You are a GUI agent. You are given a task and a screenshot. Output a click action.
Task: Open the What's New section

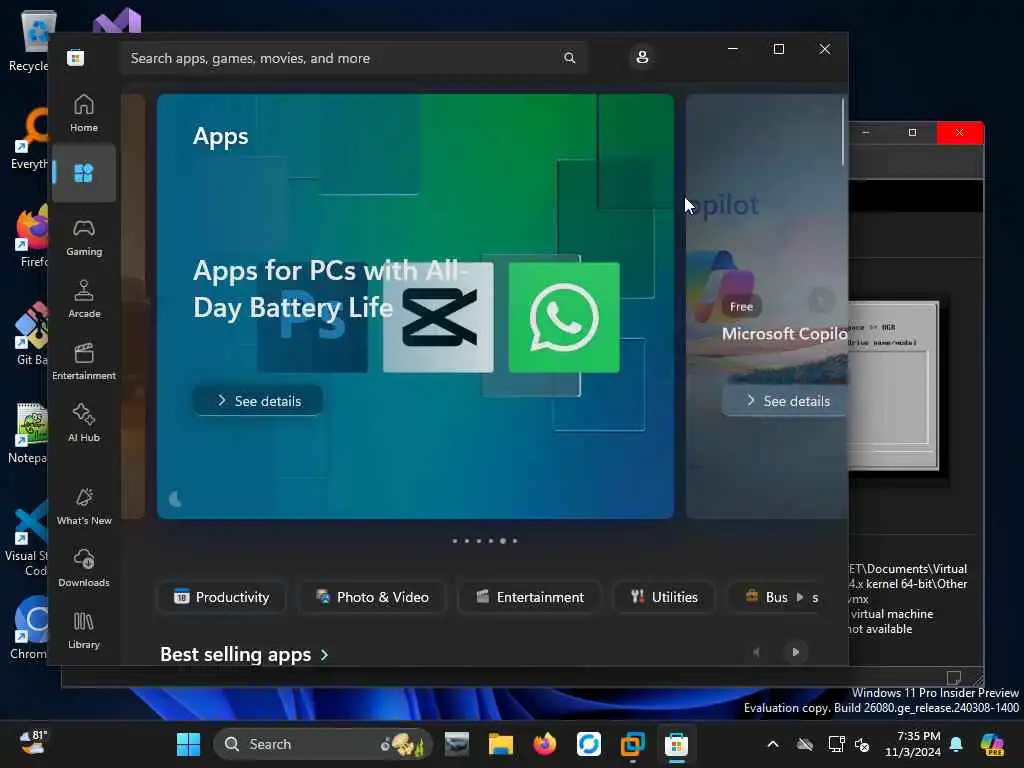pyautogui.click(x=84, y=506)
